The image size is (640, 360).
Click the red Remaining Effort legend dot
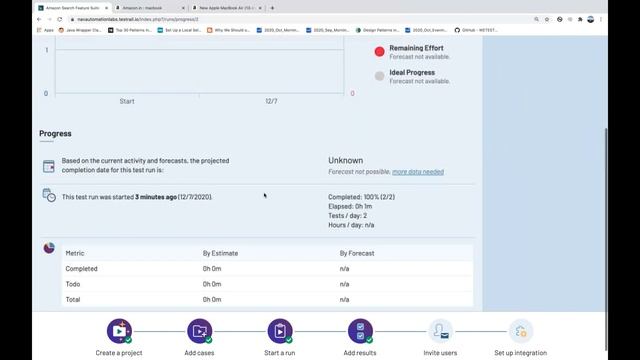coord(380,51)
